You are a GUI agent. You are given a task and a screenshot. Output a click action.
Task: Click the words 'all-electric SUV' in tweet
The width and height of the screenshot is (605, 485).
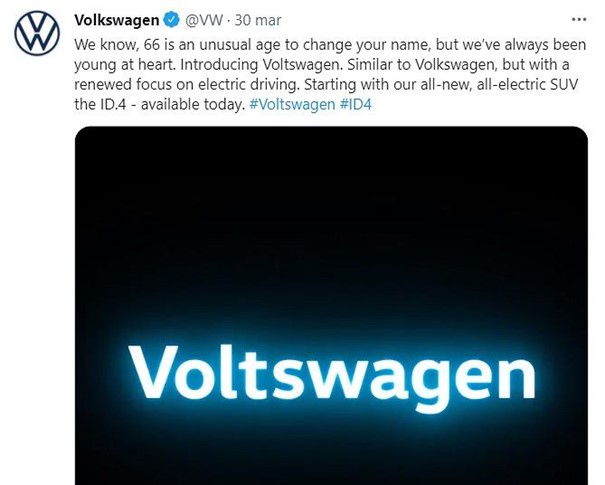[527, 84]
